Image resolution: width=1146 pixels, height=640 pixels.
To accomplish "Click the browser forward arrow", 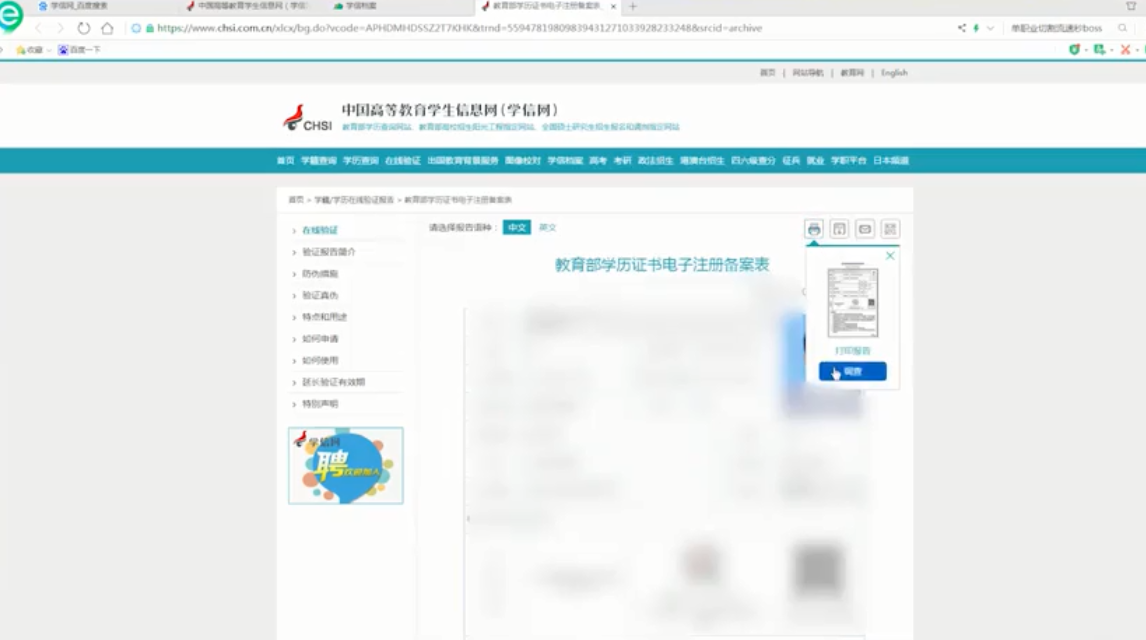I will tap(60, 28).
